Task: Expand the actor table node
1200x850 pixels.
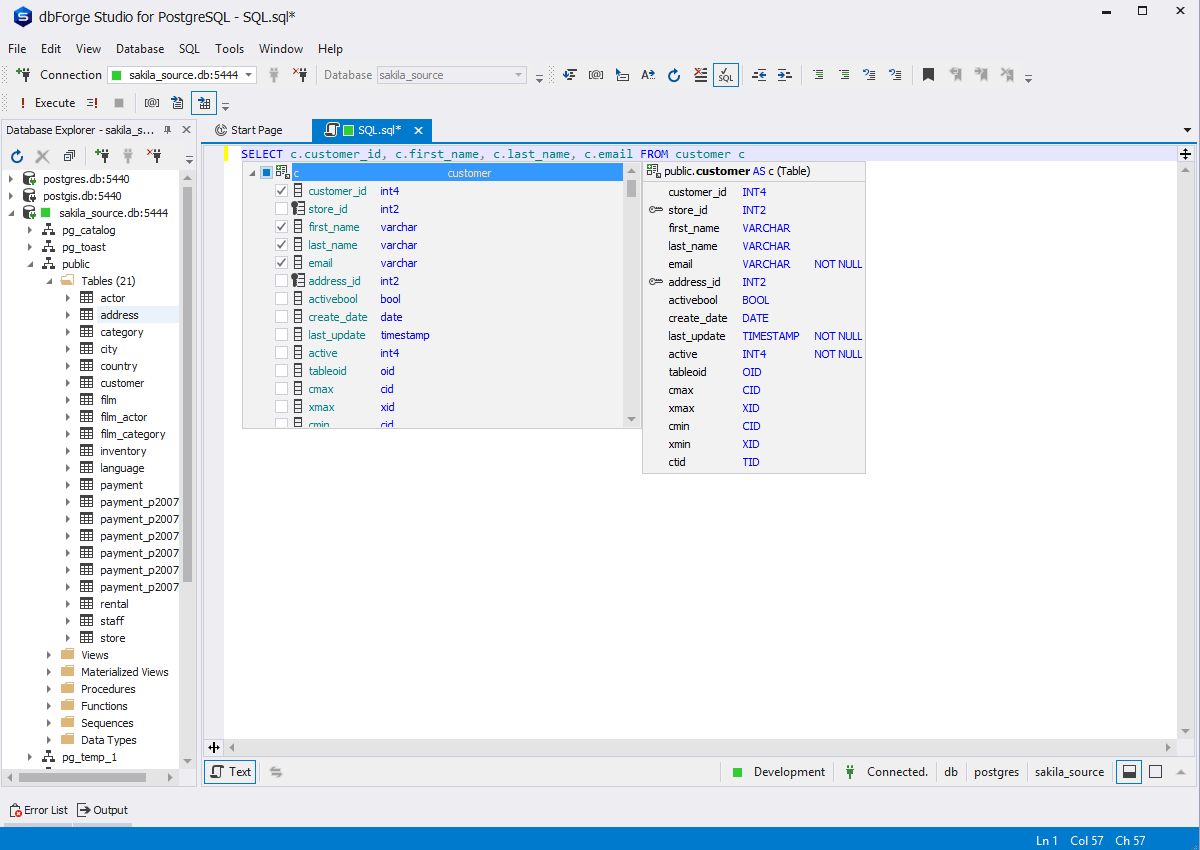Action: (x=68, y=298)
